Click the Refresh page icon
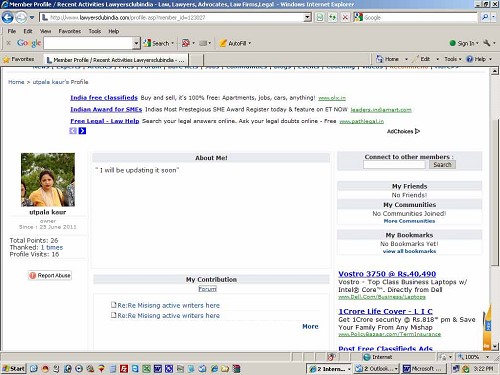Screen dimensions: 500x375 (x=332, y=17)
